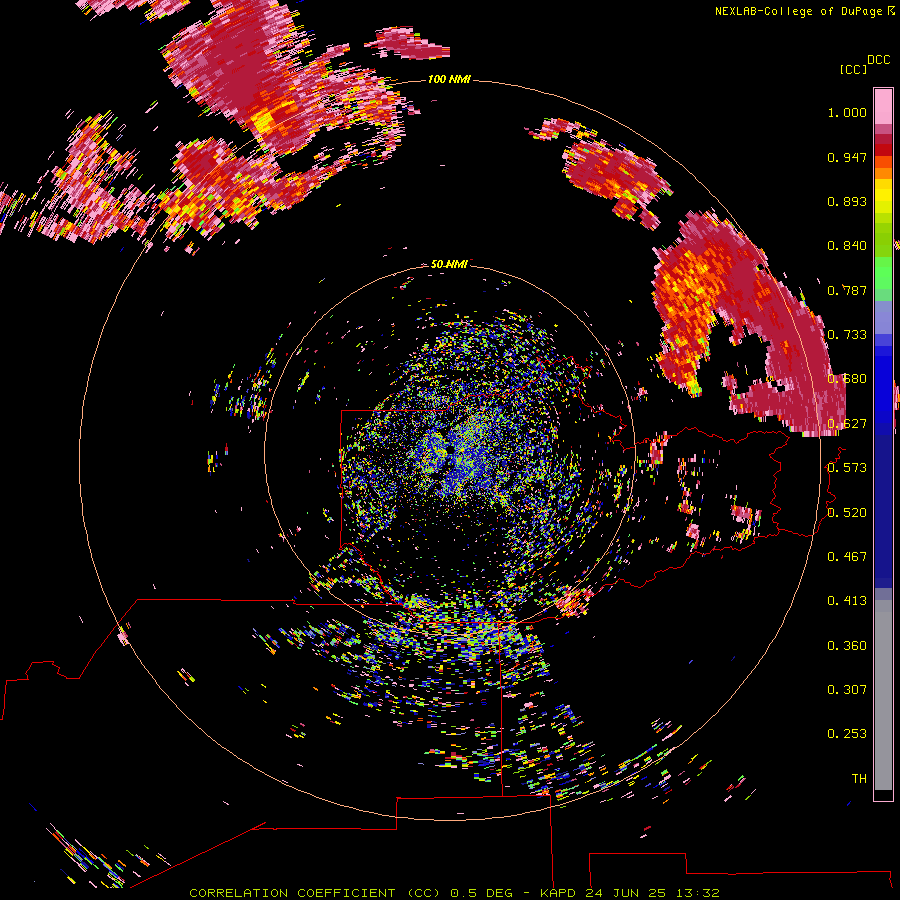Click the 0.840 scale value
900x900 pixels.
pos(847,246)
